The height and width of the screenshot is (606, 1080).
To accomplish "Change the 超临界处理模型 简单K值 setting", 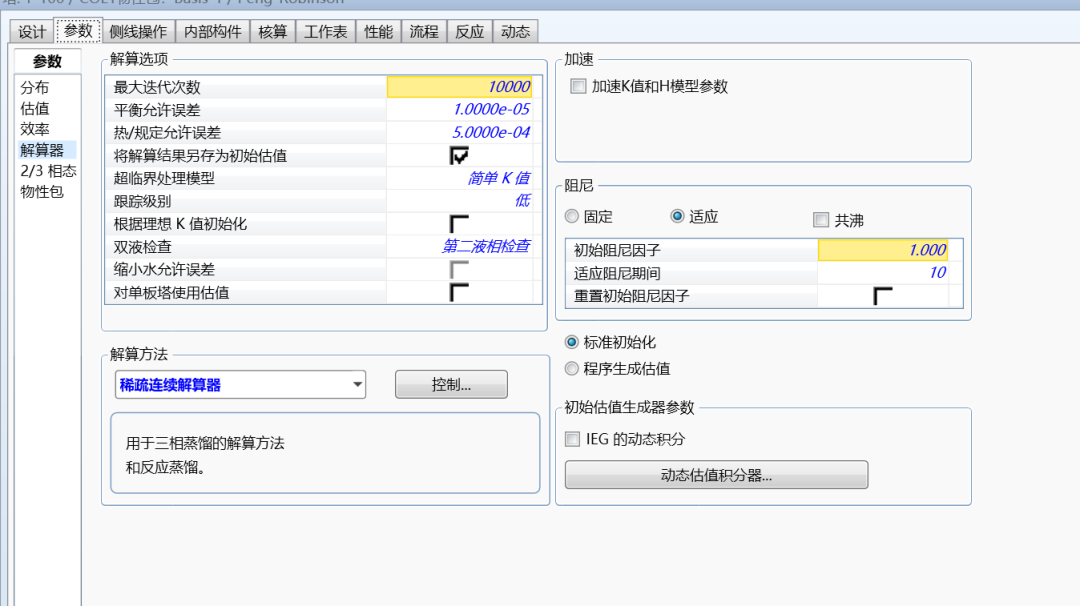I will point(500,178).
